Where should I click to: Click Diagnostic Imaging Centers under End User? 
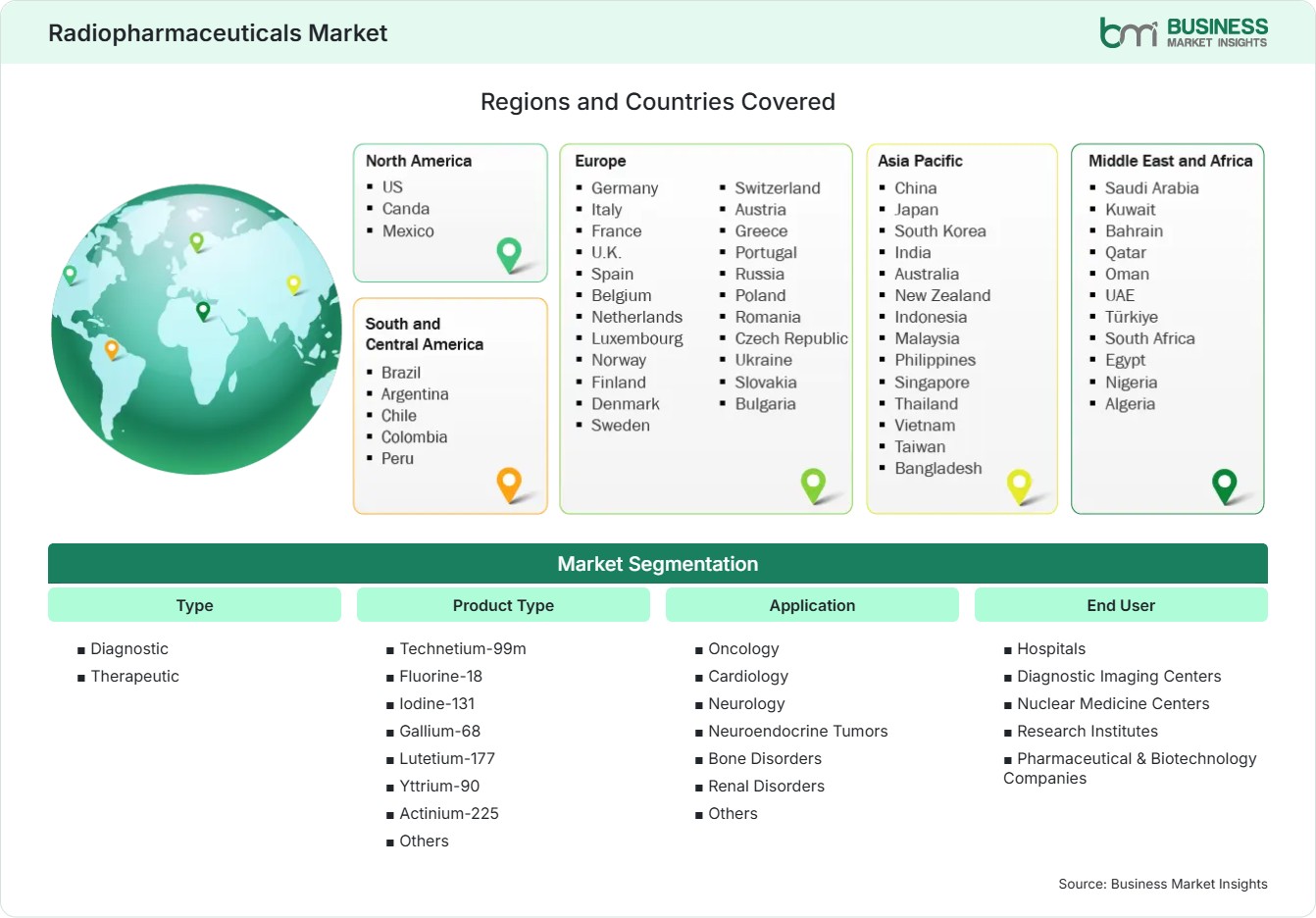tap(1119, 677)
